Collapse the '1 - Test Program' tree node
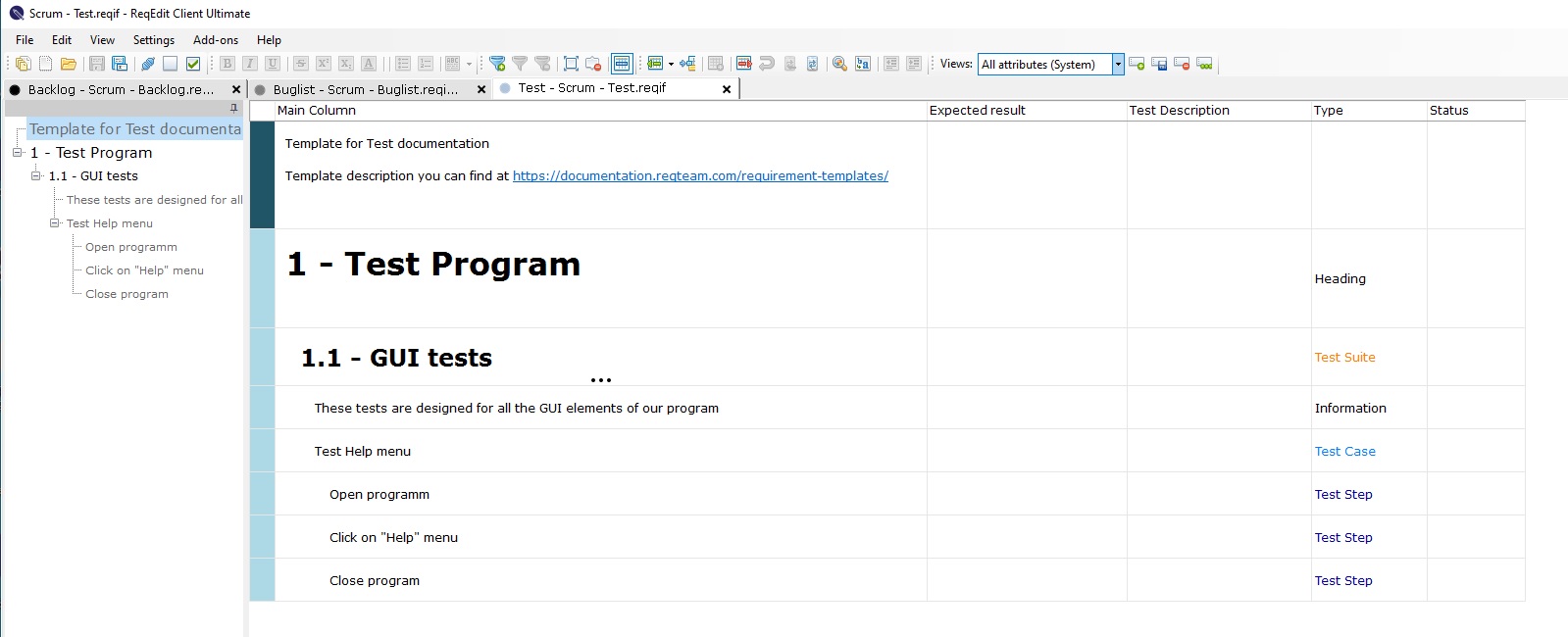 [17, 153]
